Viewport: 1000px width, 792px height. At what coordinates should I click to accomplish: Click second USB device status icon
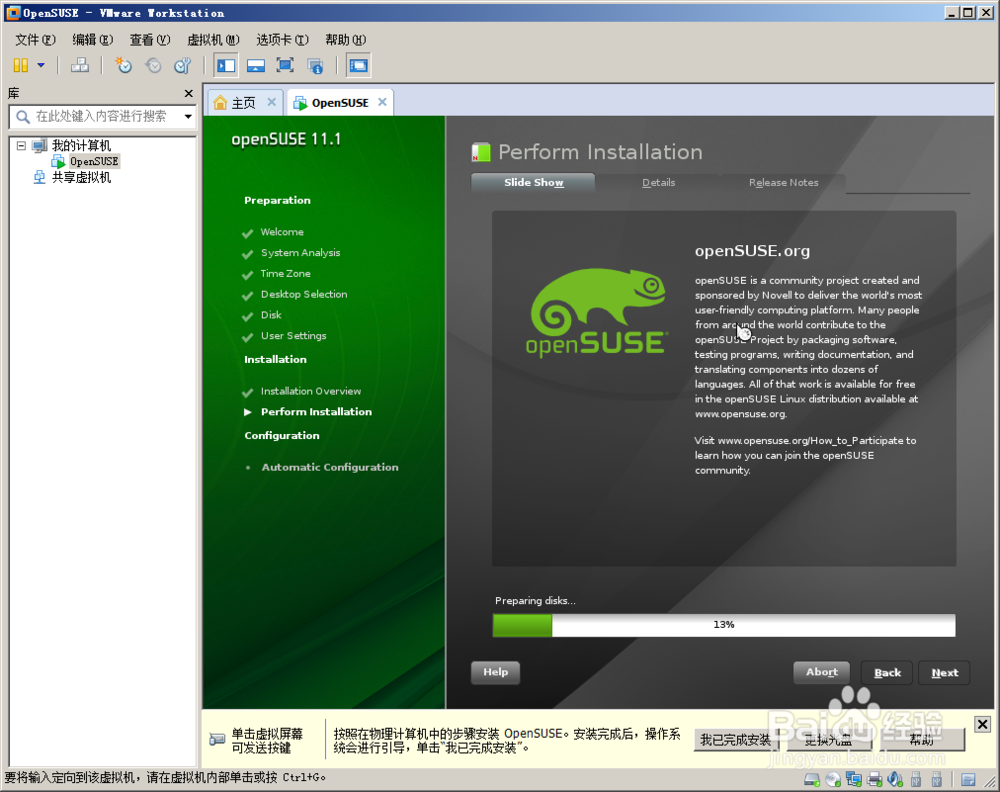[x=937, y=779]
